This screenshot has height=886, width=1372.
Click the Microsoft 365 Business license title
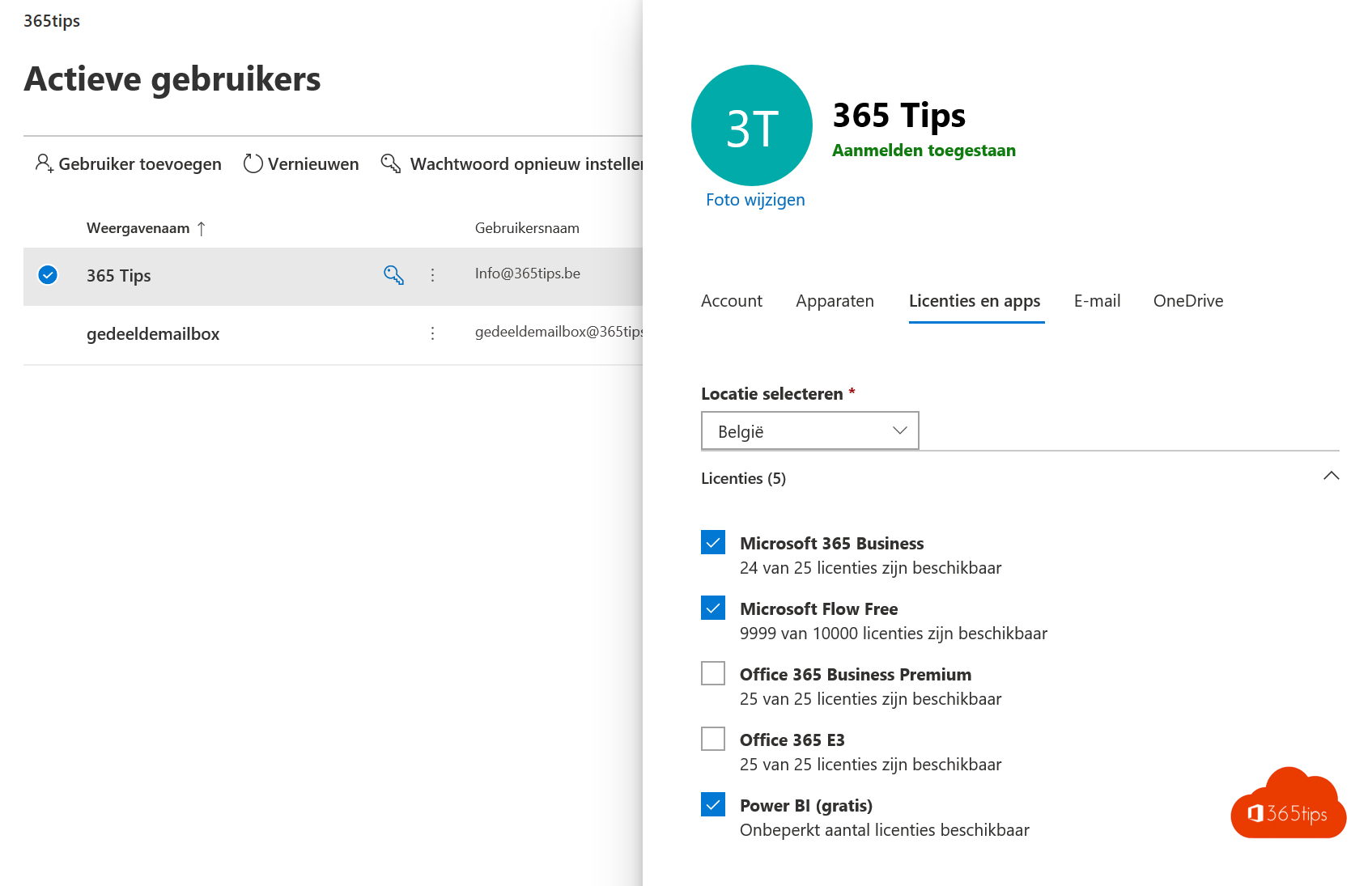pyautogui.click(x=832, y=544)
